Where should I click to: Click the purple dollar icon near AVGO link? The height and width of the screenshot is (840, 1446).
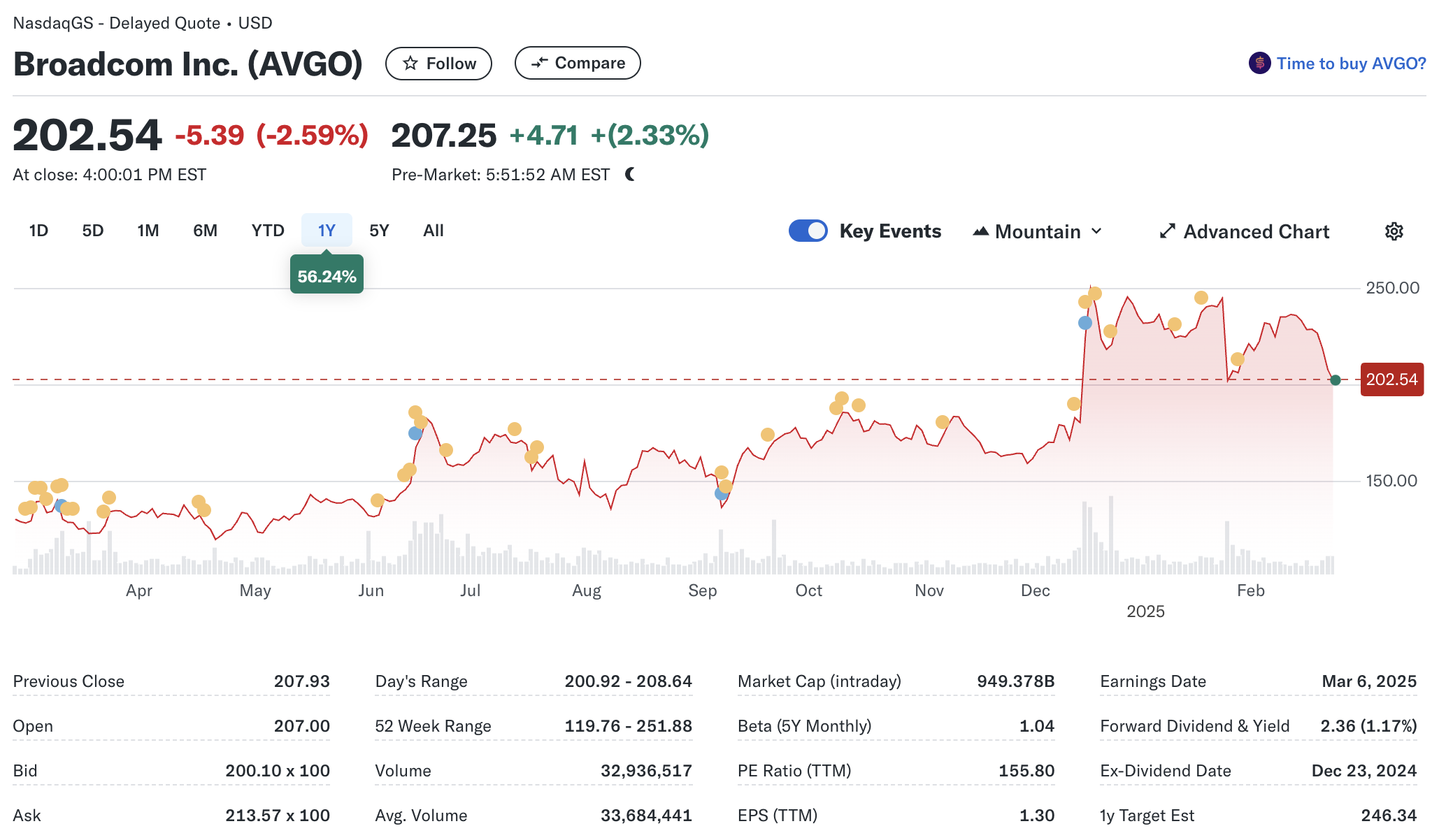(x=1259, y=64)
